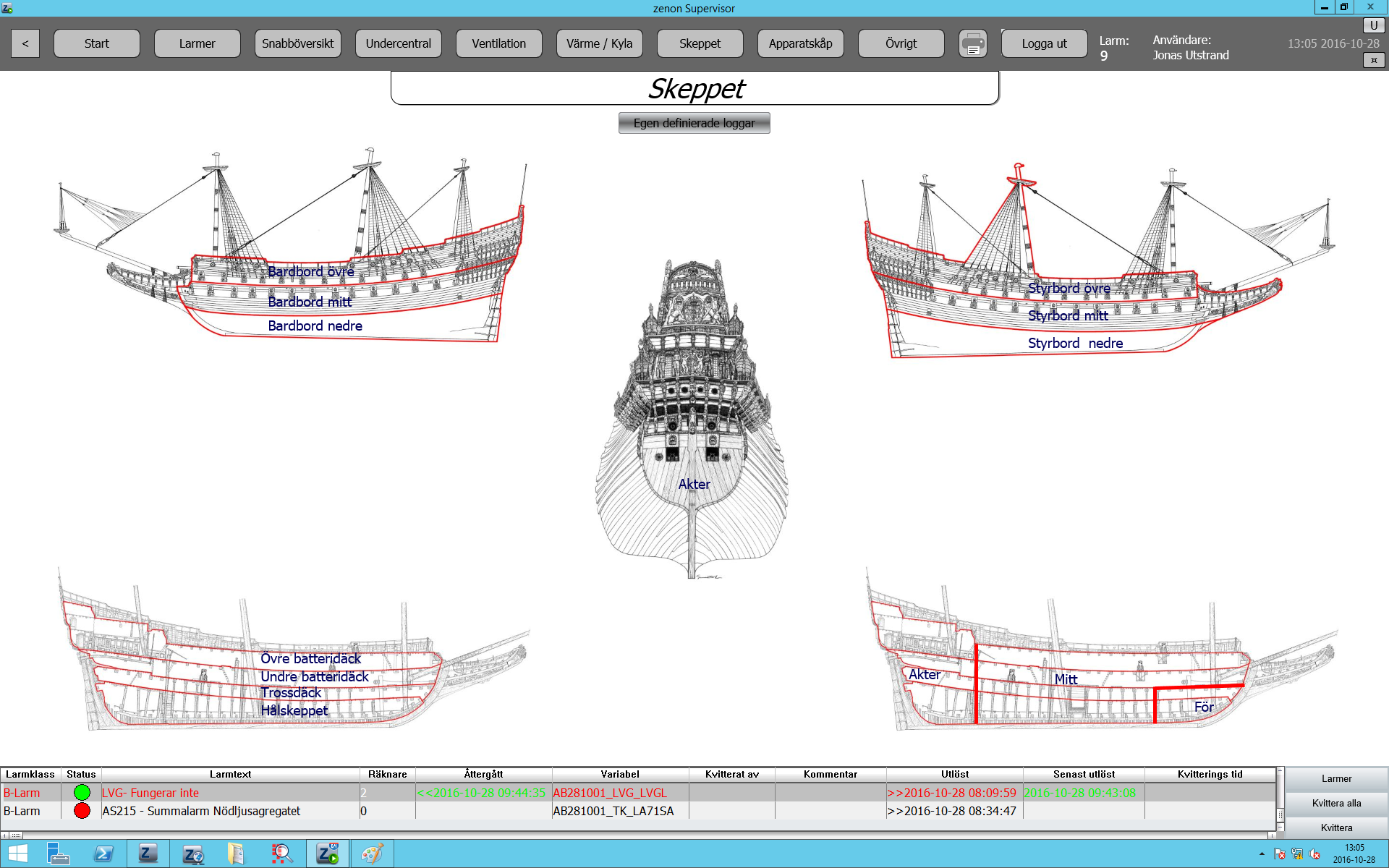Viewport: 1389px width, 868px height.
Task: Open the Värme / Kyla menu tab
Action: [599, 43]
